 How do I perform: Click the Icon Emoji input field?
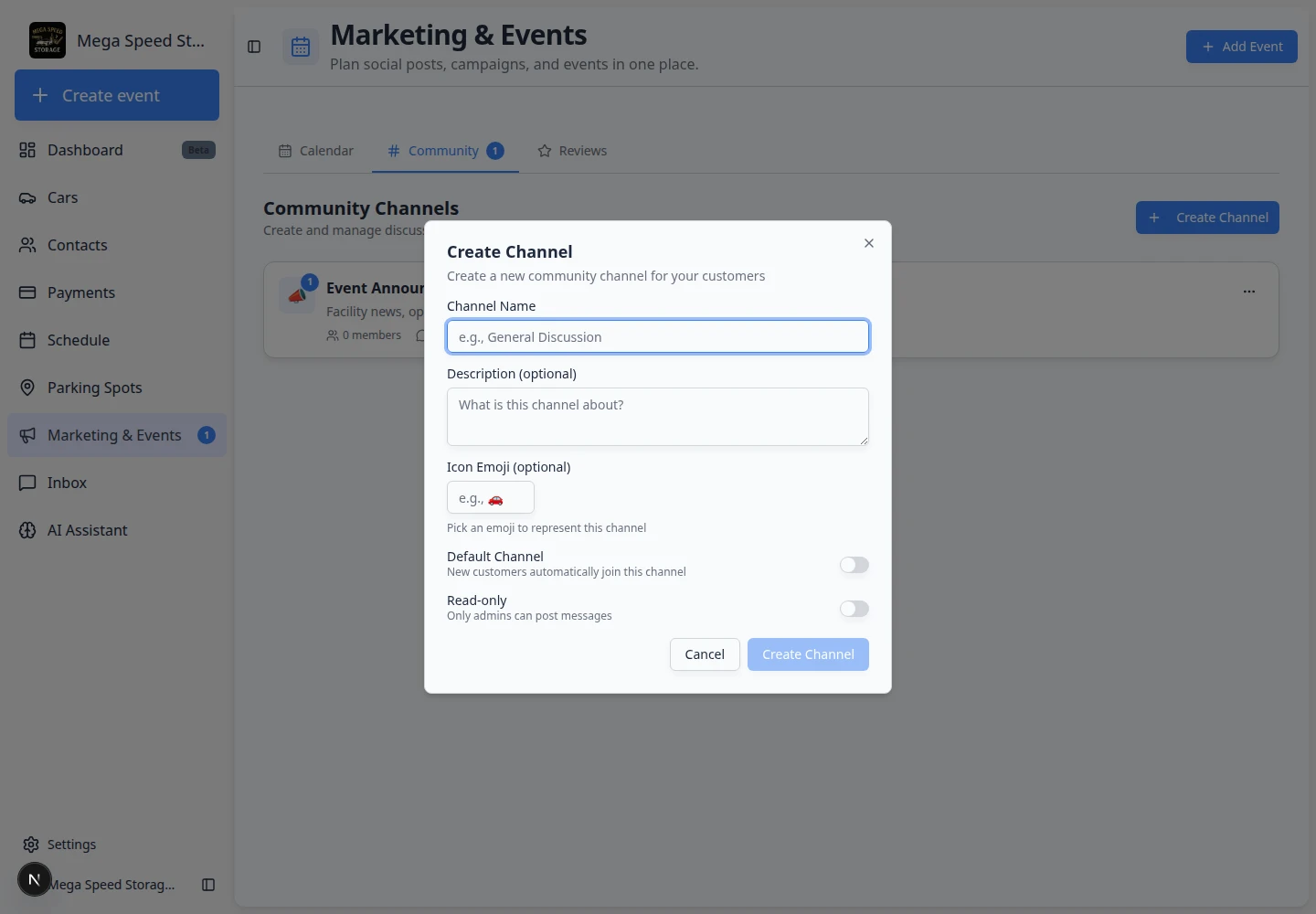point(491,498)
